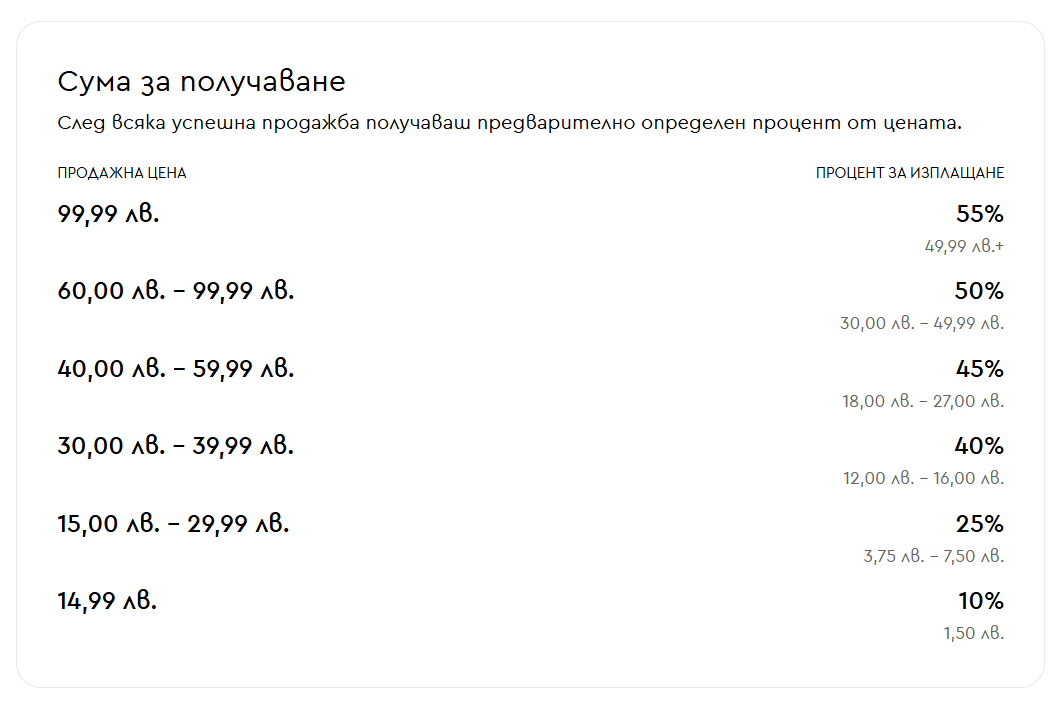Click the 10% payout percentage
The width and height of the screenshot is (1063, 717).
[980, 601]
